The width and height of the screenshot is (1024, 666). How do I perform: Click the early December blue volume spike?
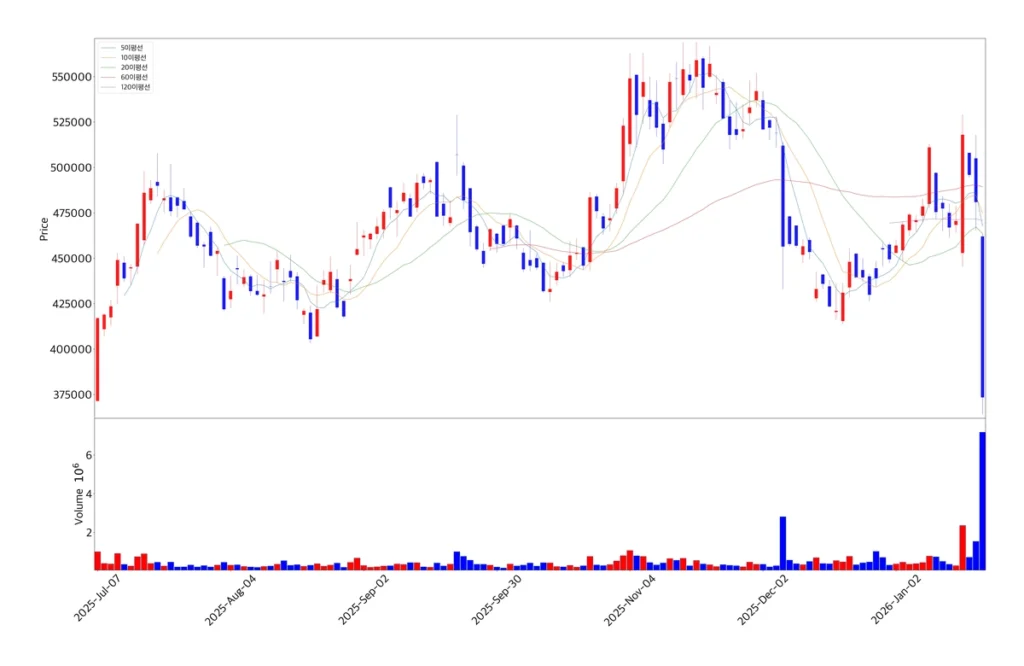783,543
